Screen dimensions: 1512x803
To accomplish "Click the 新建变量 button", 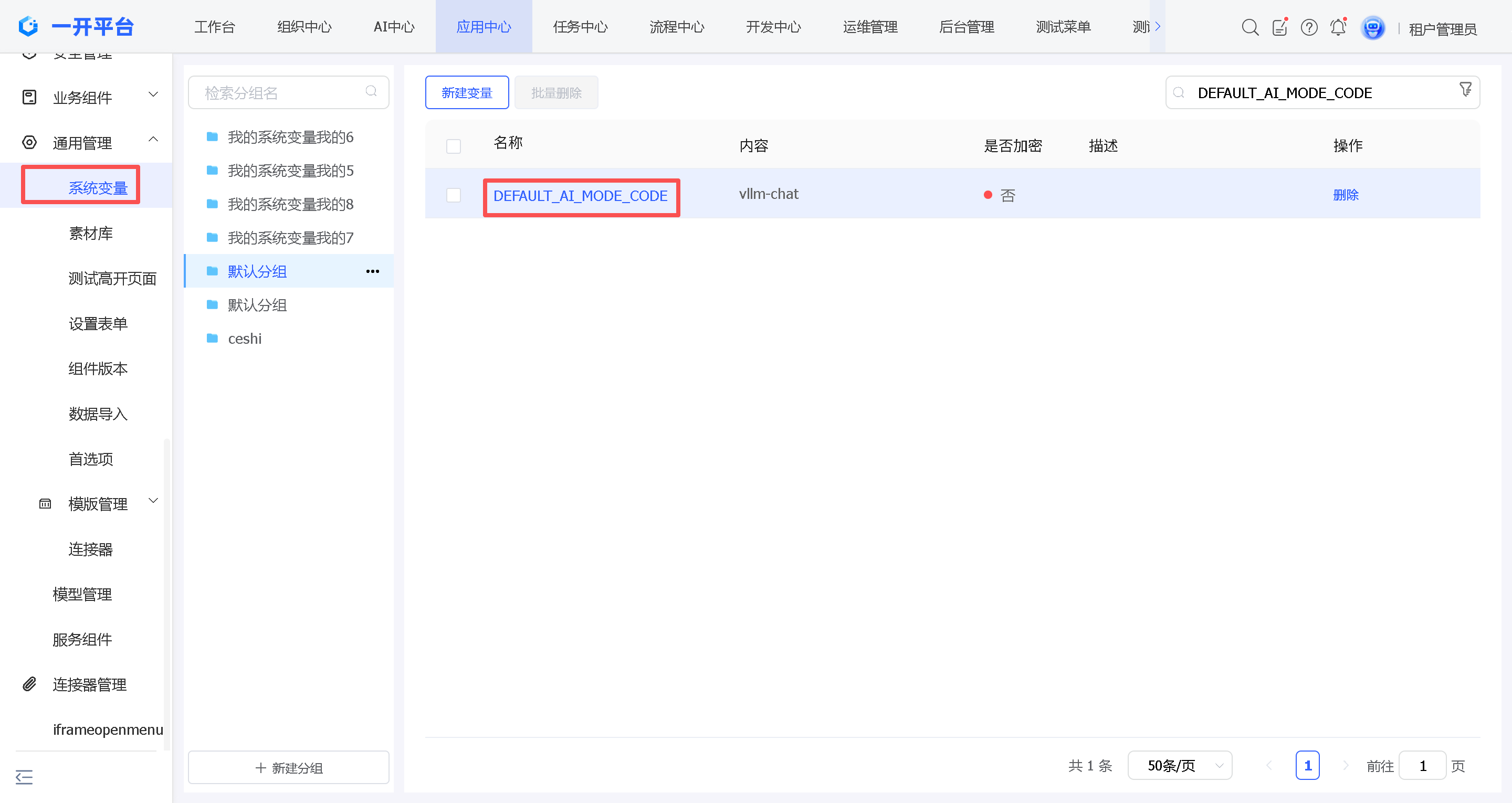I will [467, 93].
